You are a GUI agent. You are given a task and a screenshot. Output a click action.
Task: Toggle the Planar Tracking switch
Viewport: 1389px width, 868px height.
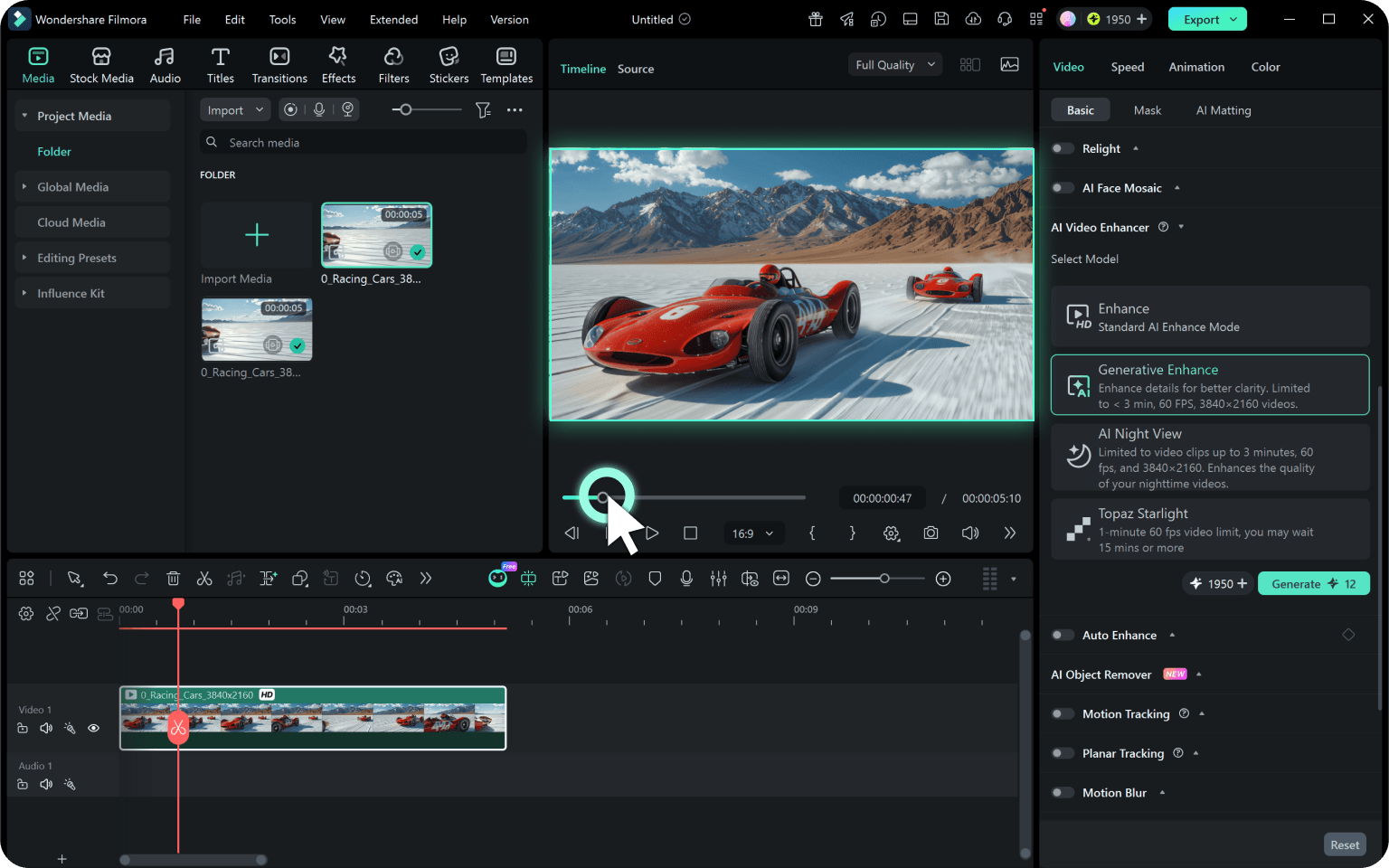pyautogui.click(x=1063, y=753)
